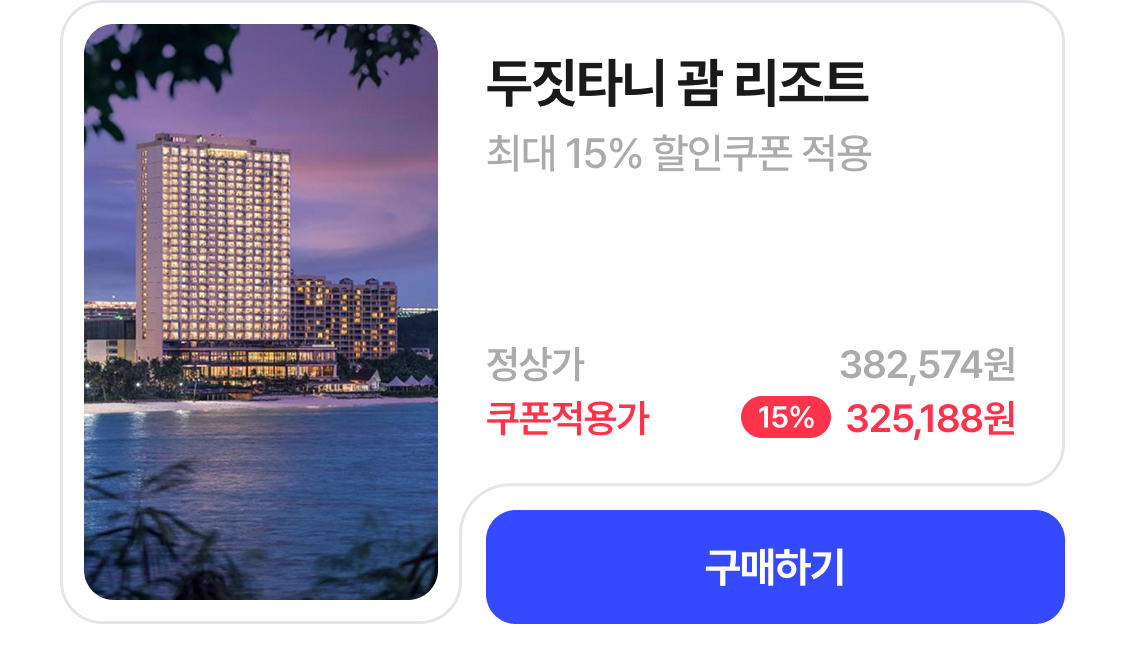The width and height of the screenshot is (1125, 660).
Task: Click the smaller building beside the tower
Action: [343, 315]
